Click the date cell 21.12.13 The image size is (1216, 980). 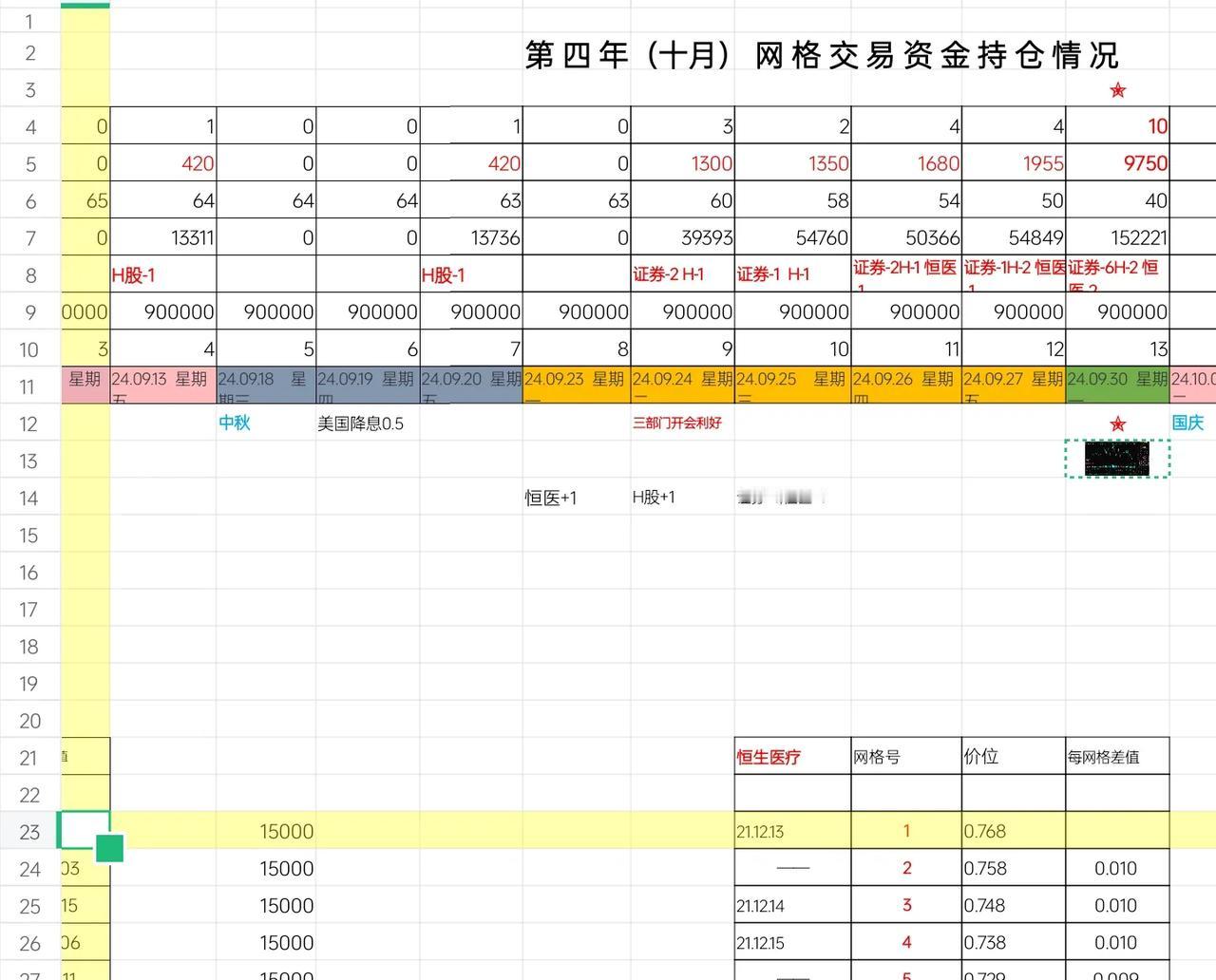click(x=792, y=831)
